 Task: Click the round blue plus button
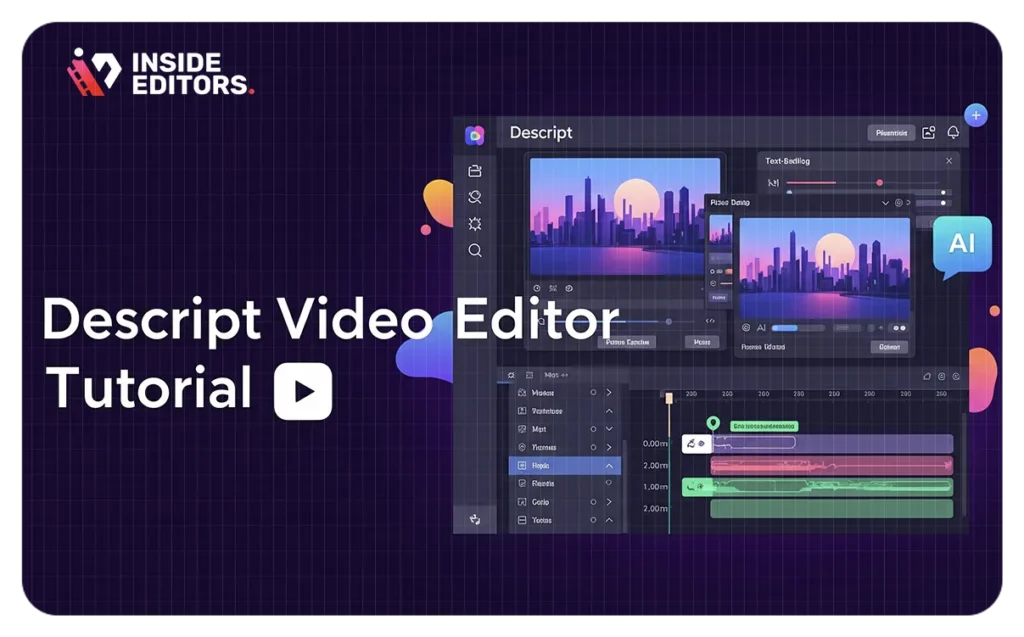pos(976,116)
